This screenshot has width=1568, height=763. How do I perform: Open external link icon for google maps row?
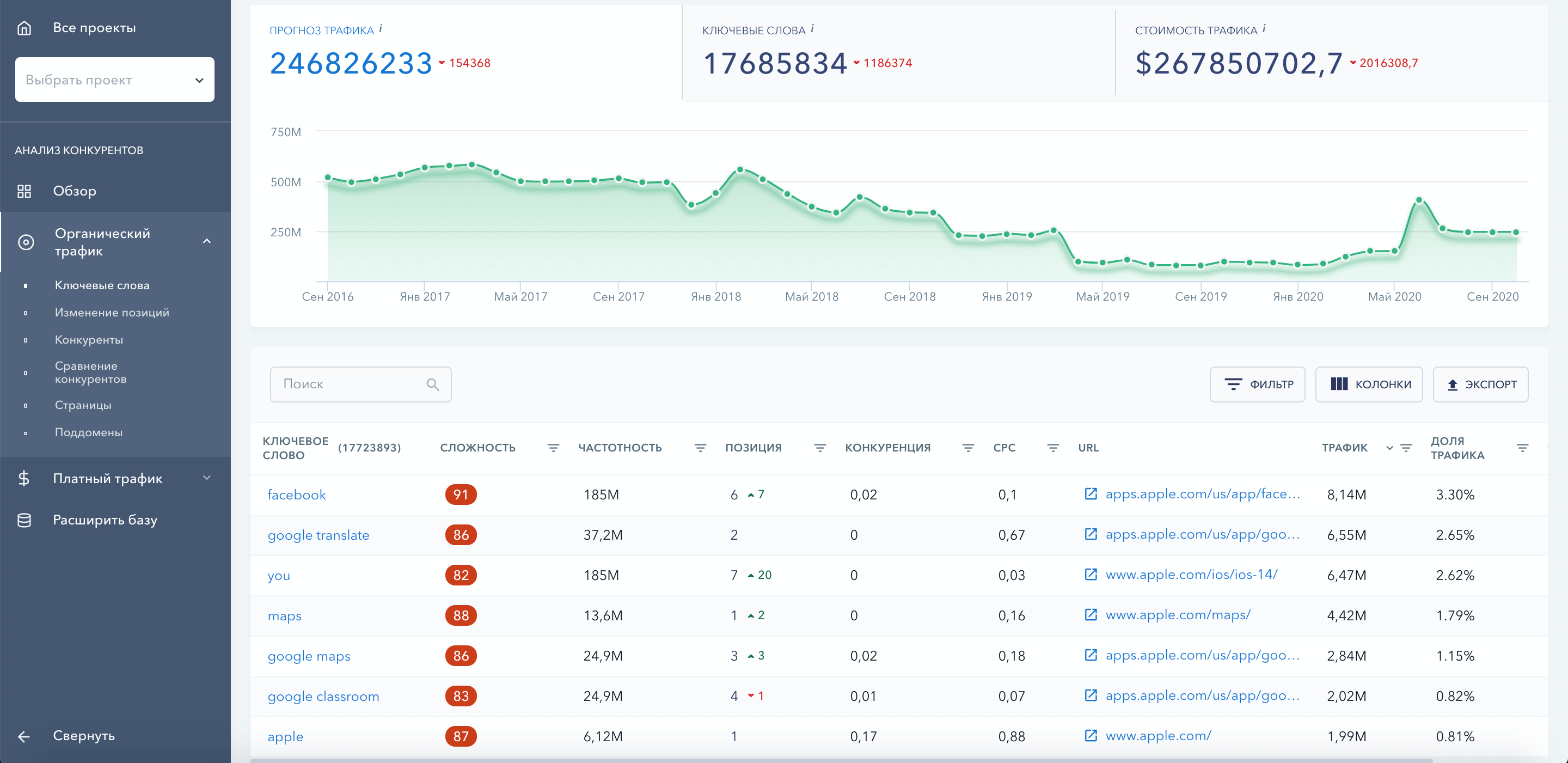point(1091,655)
